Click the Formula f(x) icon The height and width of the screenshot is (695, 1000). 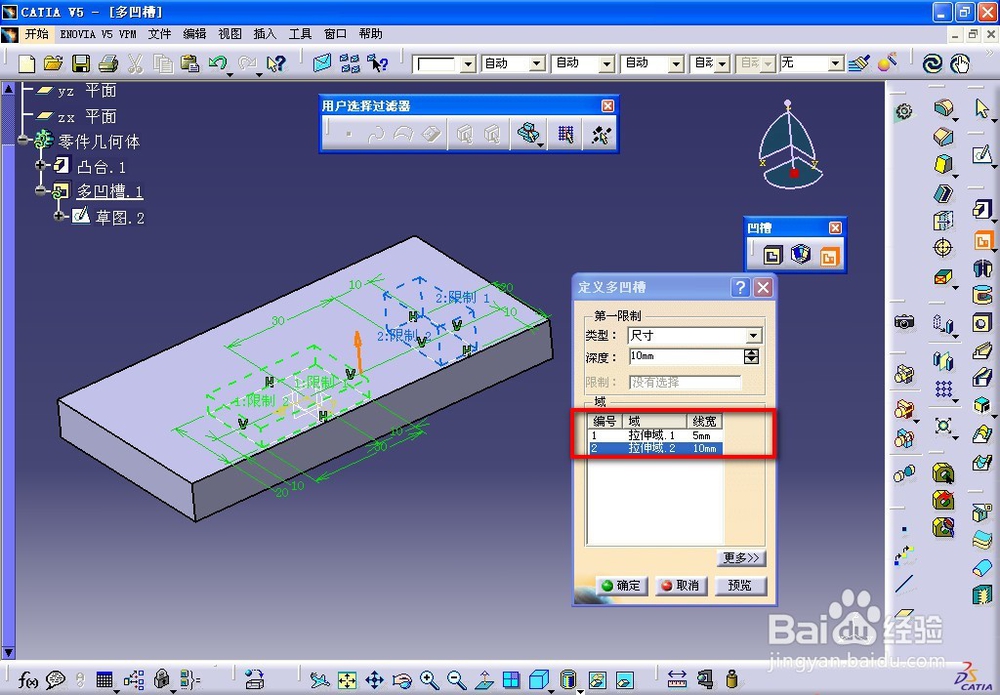tap(27, 680)
